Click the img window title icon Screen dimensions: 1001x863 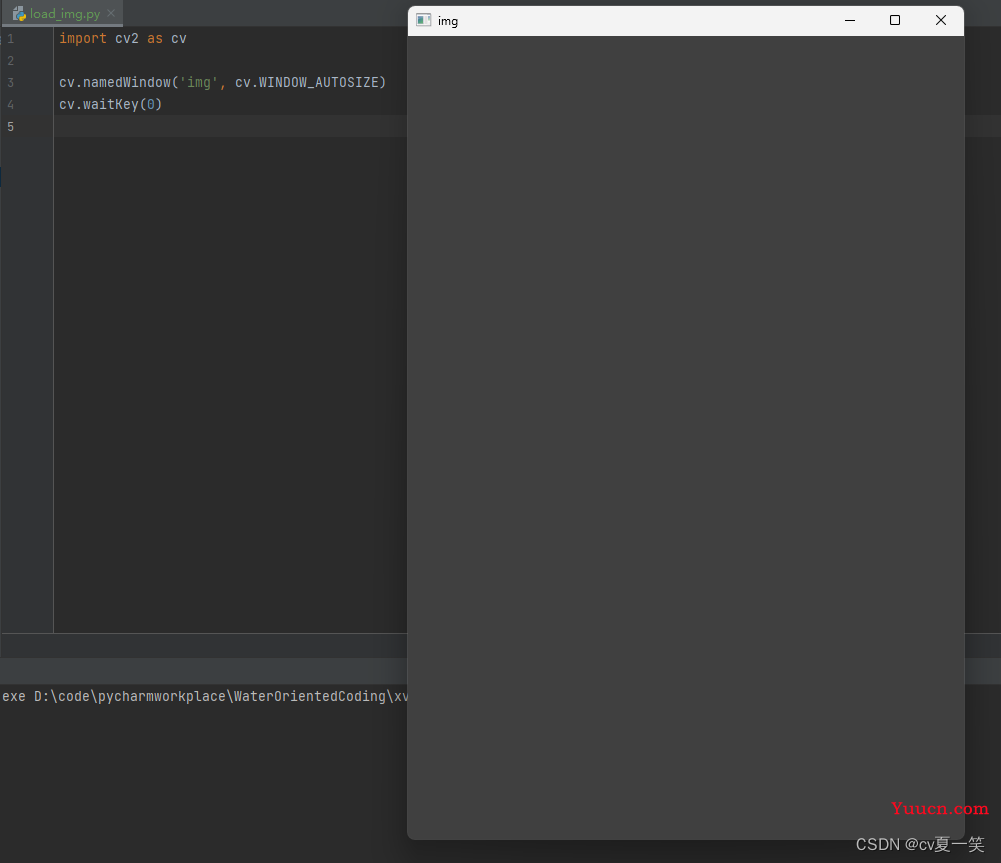click(x=424, y=20)
